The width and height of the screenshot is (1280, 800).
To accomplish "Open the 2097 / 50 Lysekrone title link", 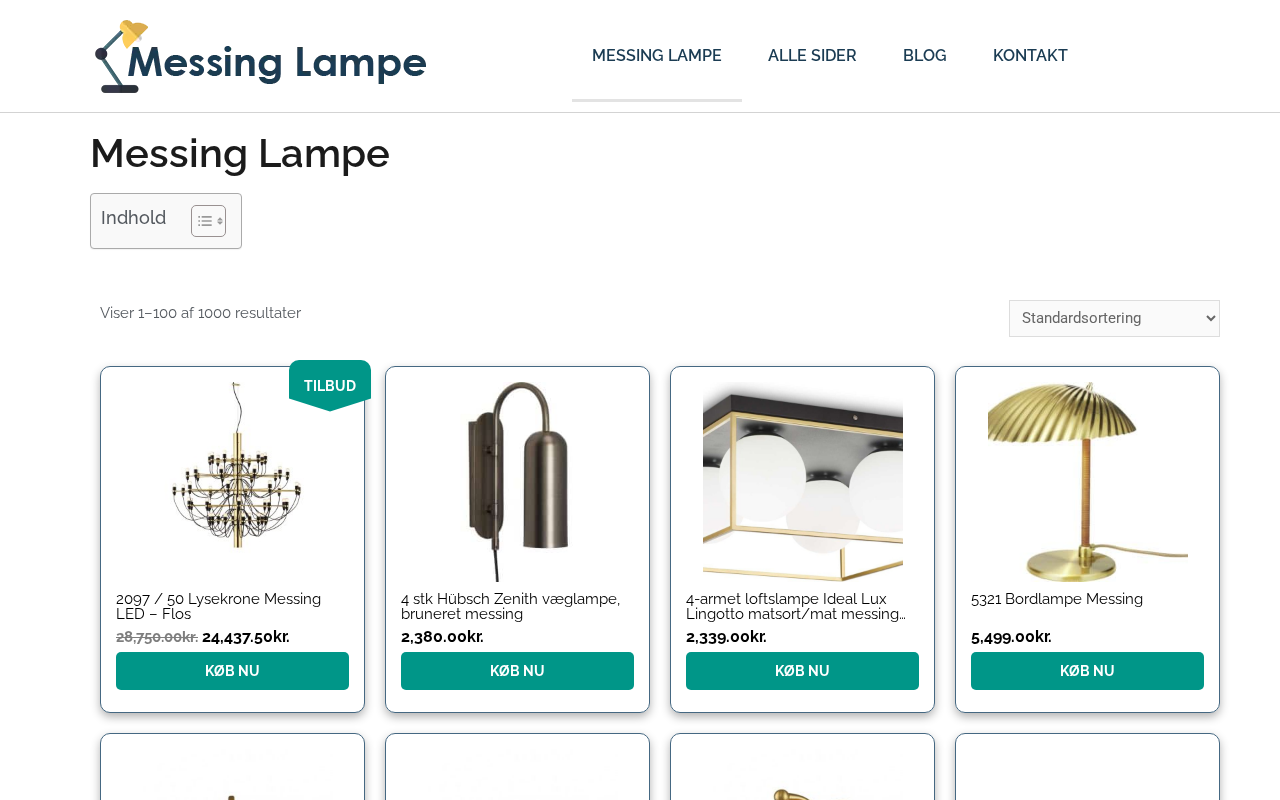I will tap(218, 606).
